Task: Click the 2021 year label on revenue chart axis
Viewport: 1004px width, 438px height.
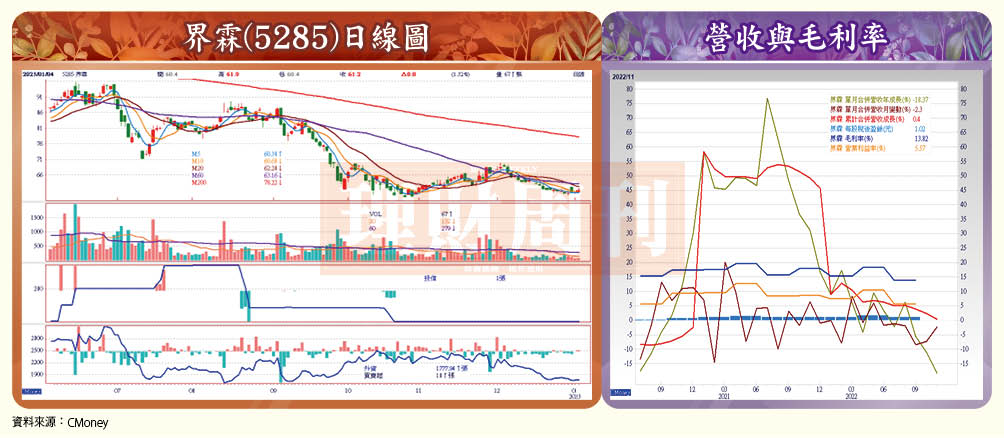Action: coord(724,395)
